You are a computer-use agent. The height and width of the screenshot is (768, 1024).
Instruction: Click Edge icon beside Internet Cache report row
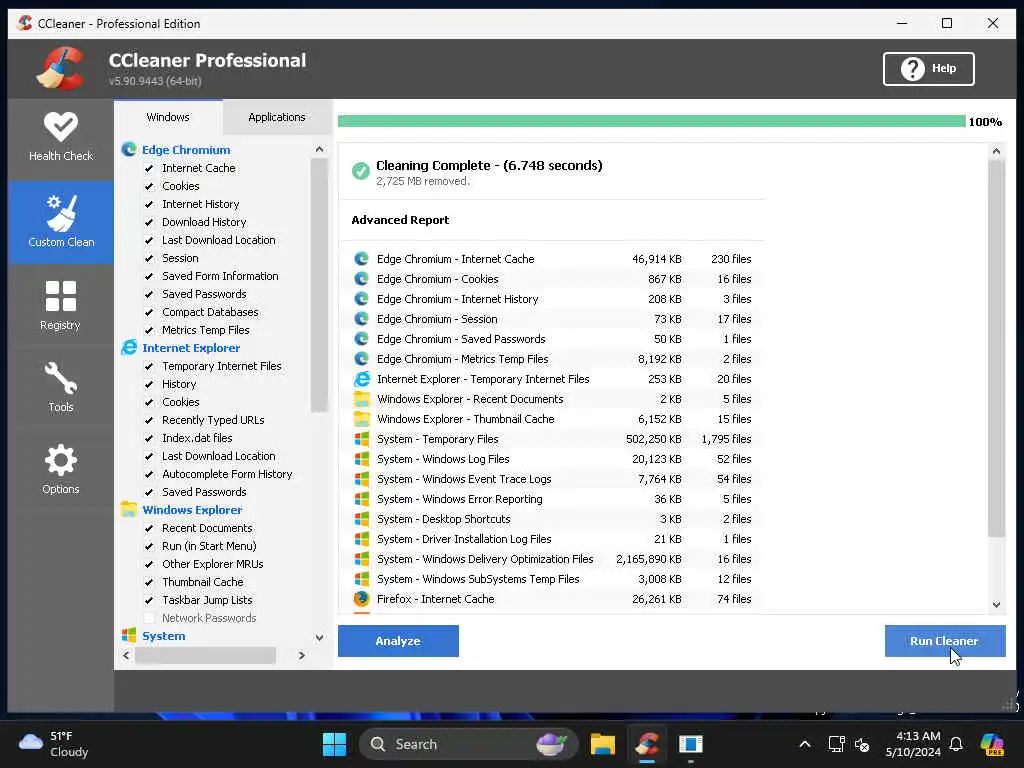361,259
